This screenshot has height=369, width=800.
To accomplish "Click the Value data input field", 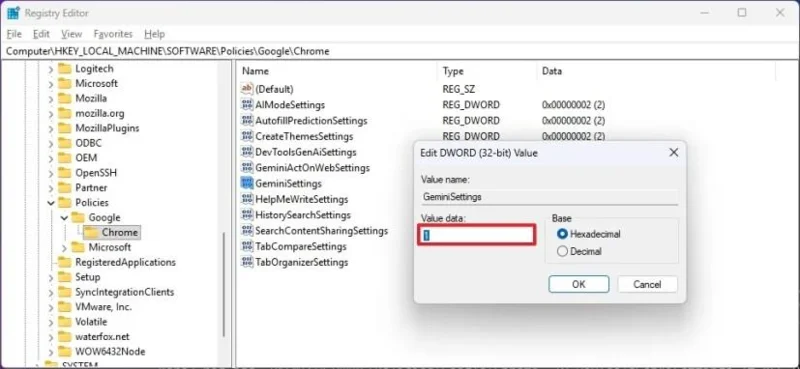I will pyautogui.click(x=477, y=235).
